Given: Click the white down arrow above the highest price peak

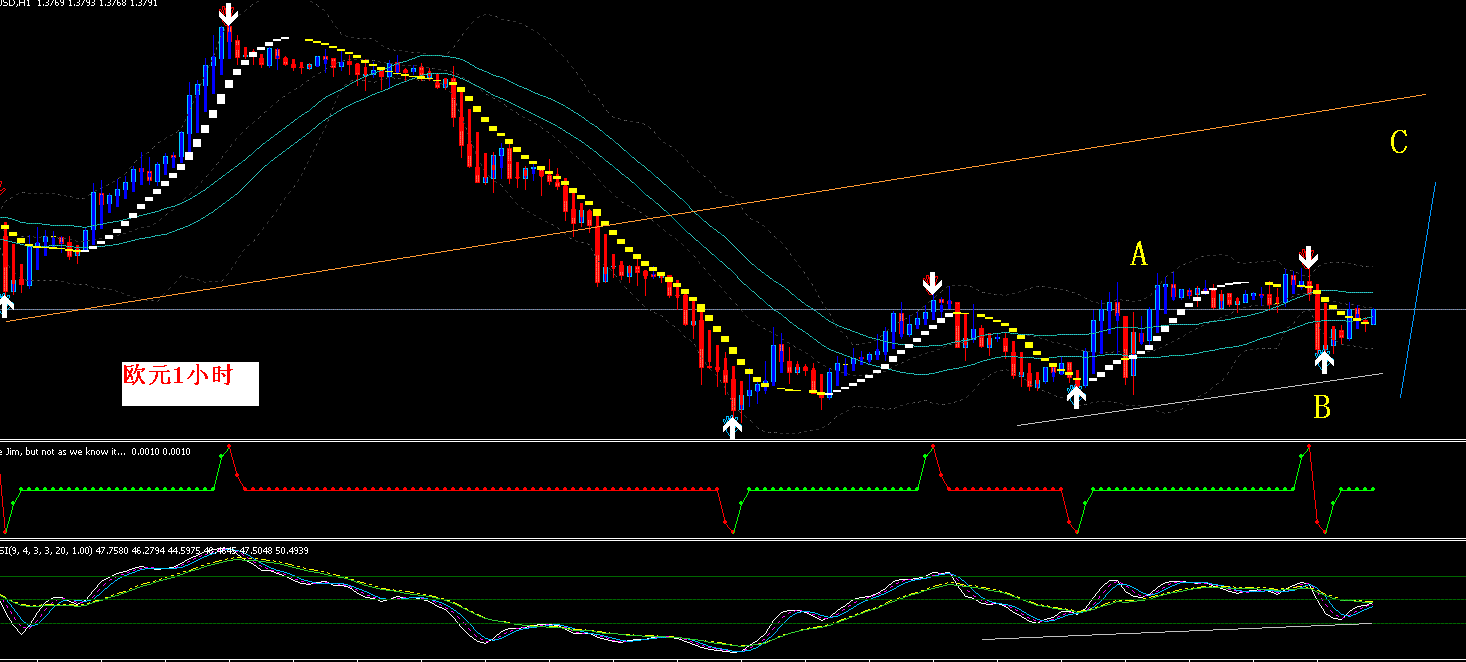Looking at the screenshot, I should click(229, 14).
